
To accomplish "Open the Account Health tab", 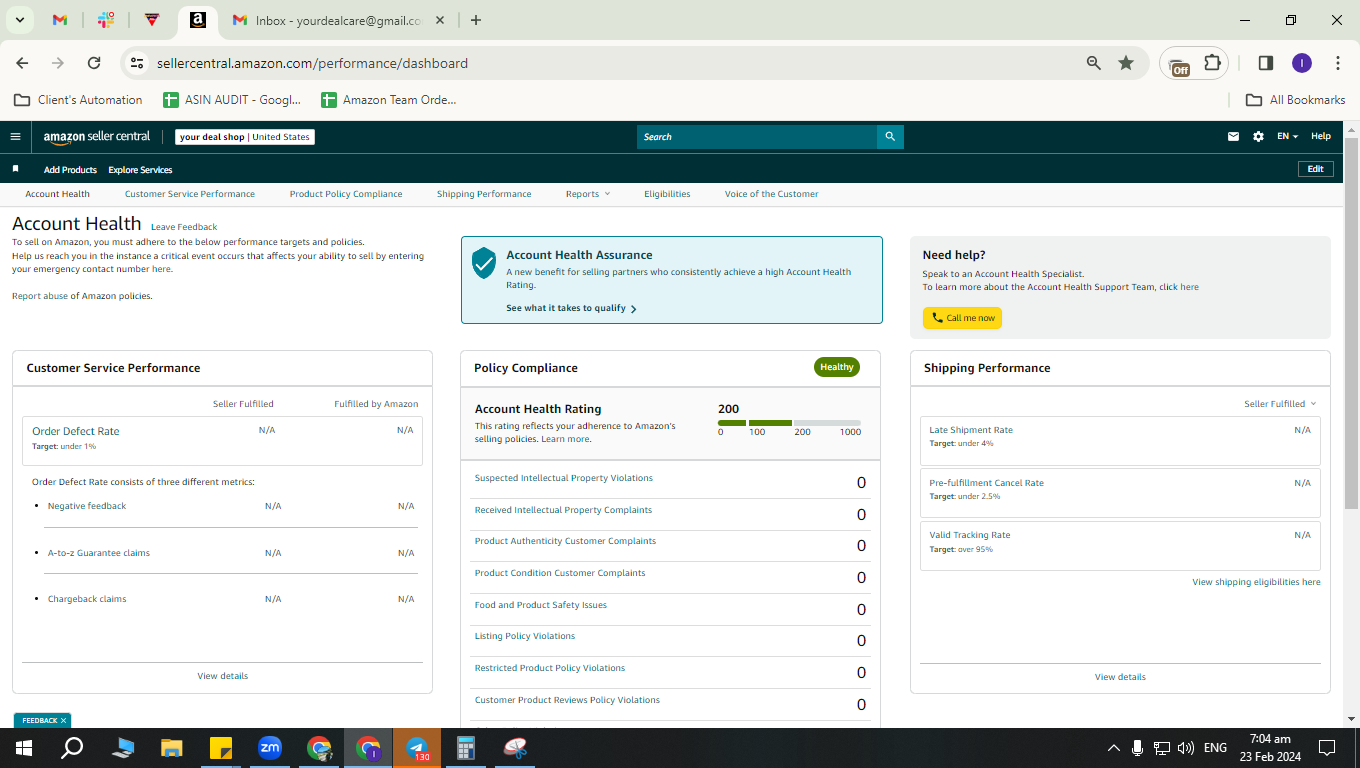I will 58,194.
